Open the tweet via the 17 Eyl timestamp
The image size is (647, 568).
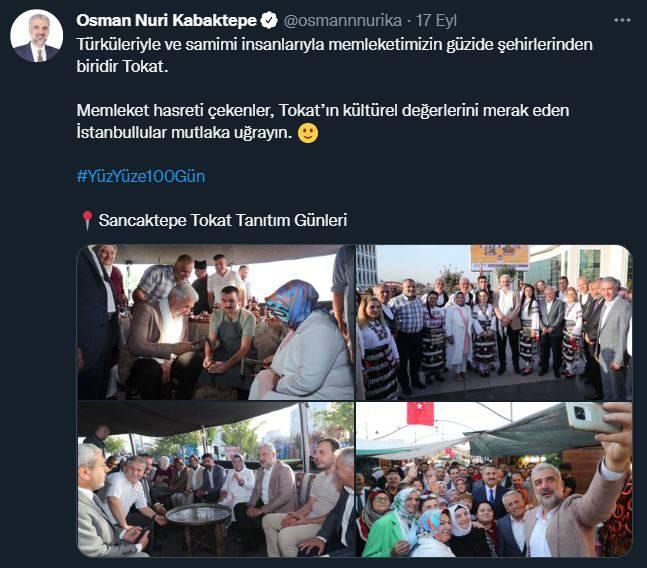click(436, 21)
